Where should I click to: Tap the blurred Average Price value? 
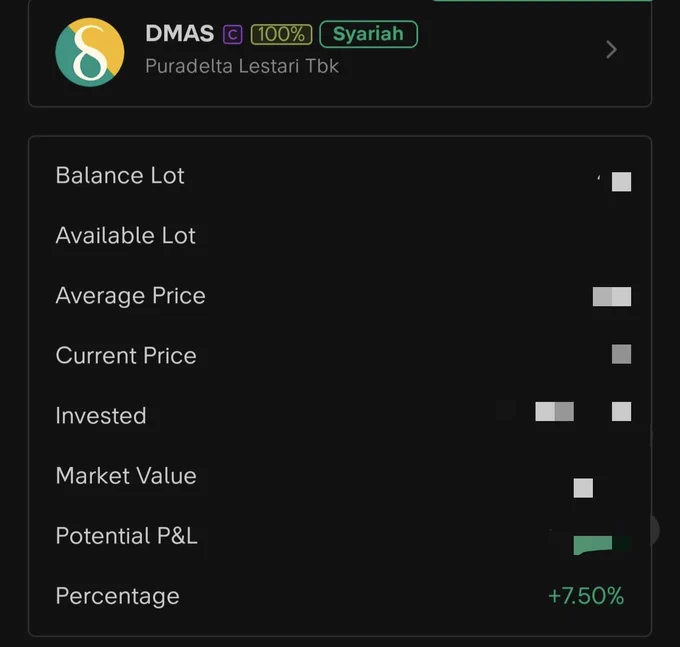[612, 297]
